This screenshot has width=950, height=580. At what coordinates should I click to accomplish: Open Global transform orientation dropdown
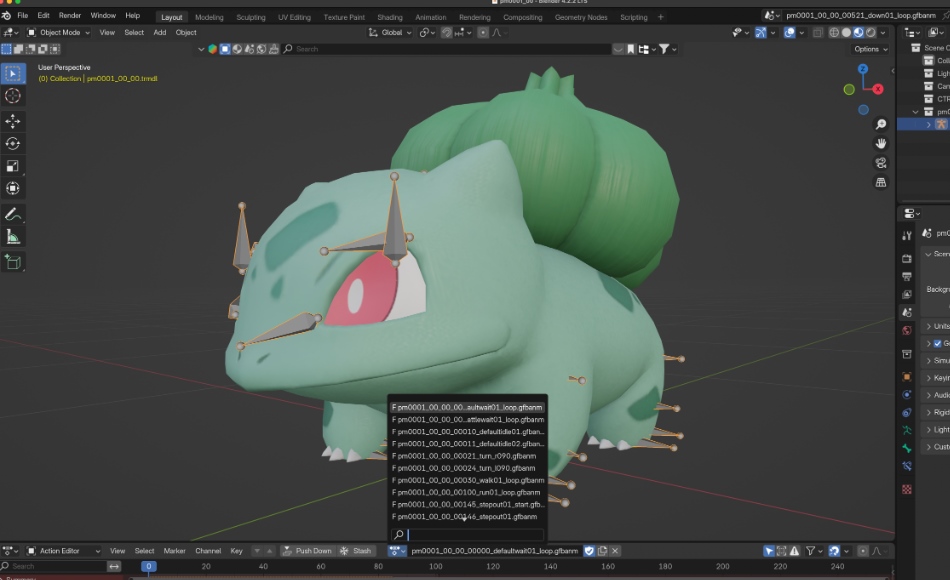[x=390, y=33]
